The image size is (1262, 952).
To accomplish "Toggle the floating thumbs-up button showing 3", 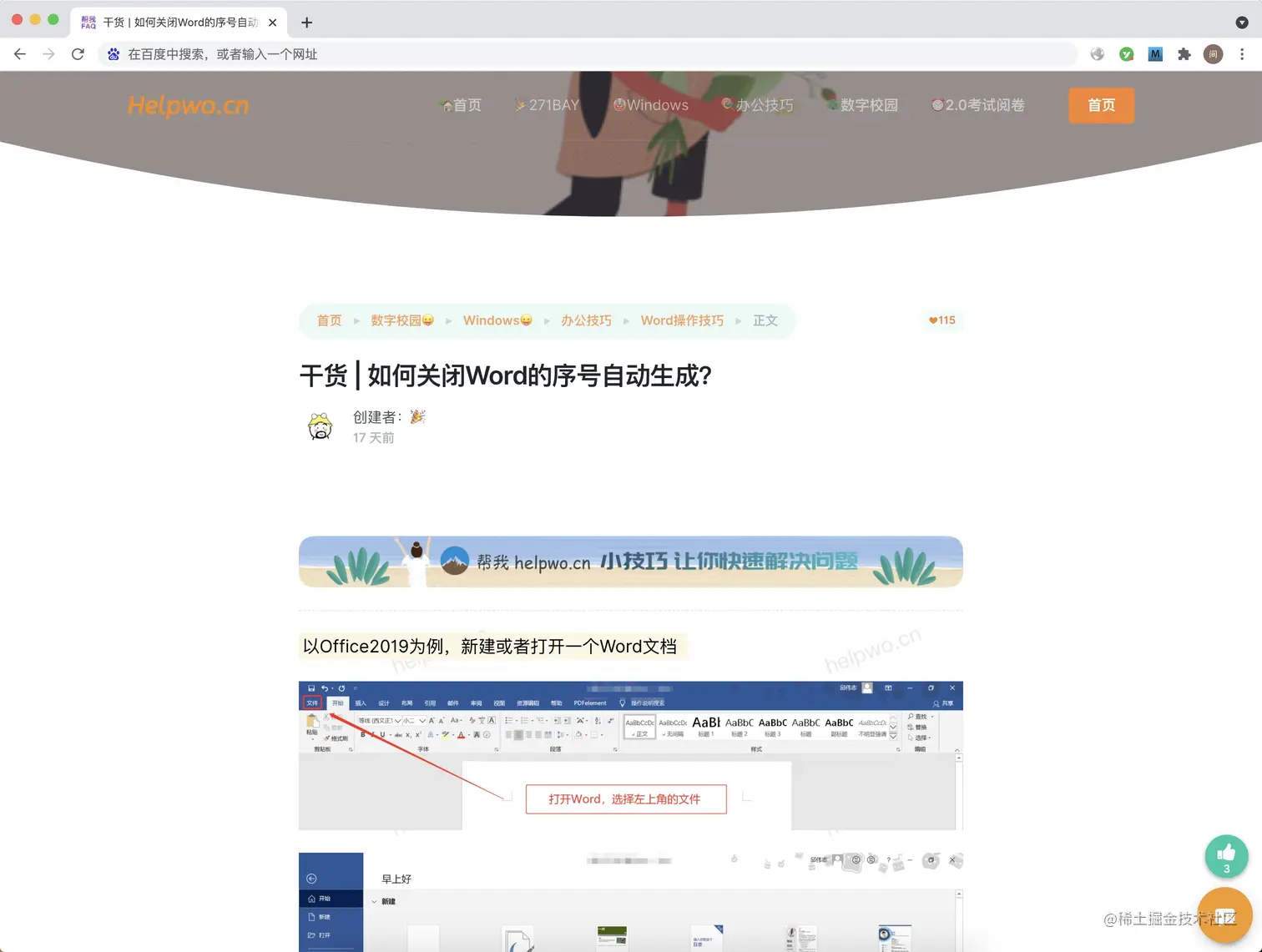I will pos(1226,856).
